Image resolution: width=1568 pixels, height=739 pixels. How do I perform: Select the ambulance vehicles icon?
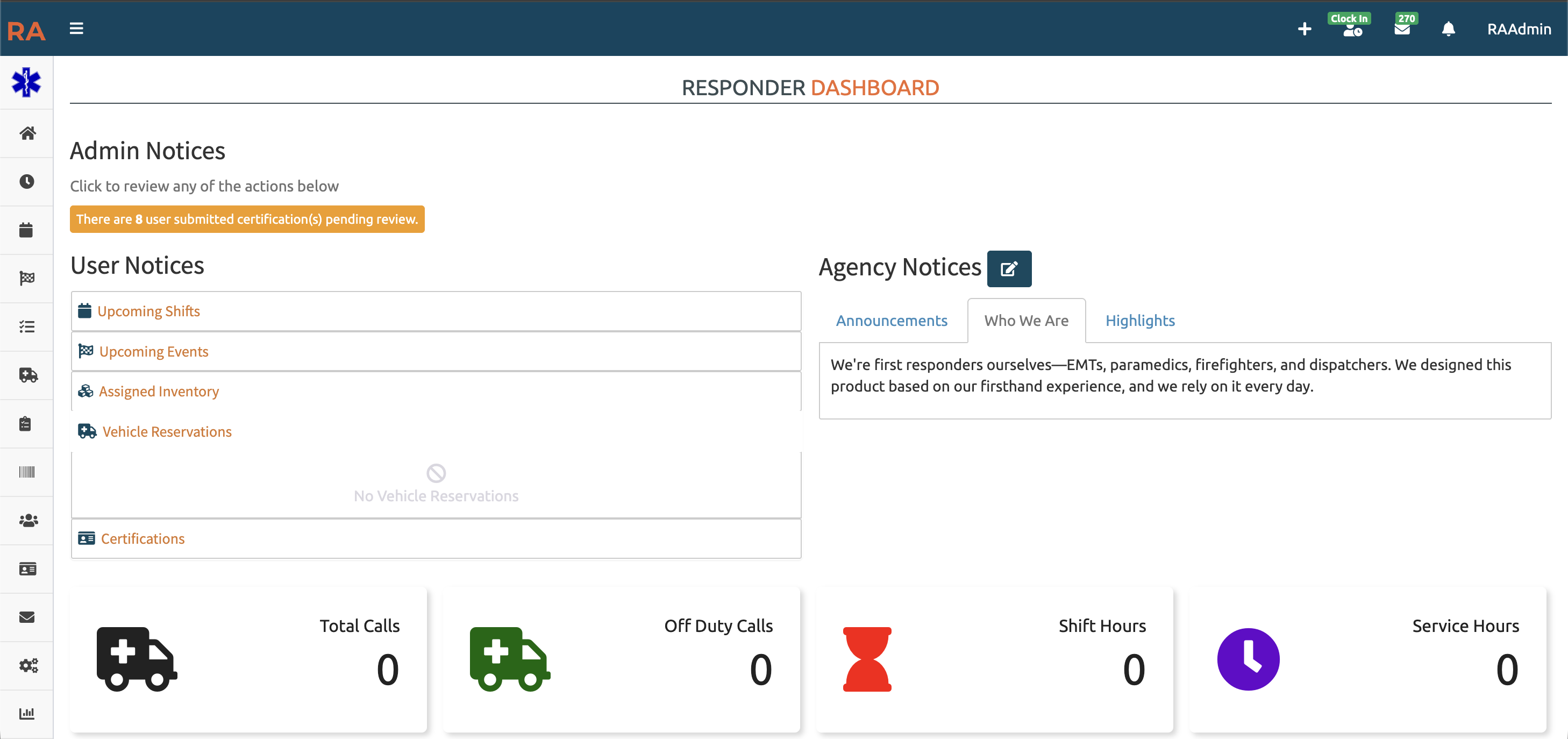pyautogui.click(x=27, y=375)
